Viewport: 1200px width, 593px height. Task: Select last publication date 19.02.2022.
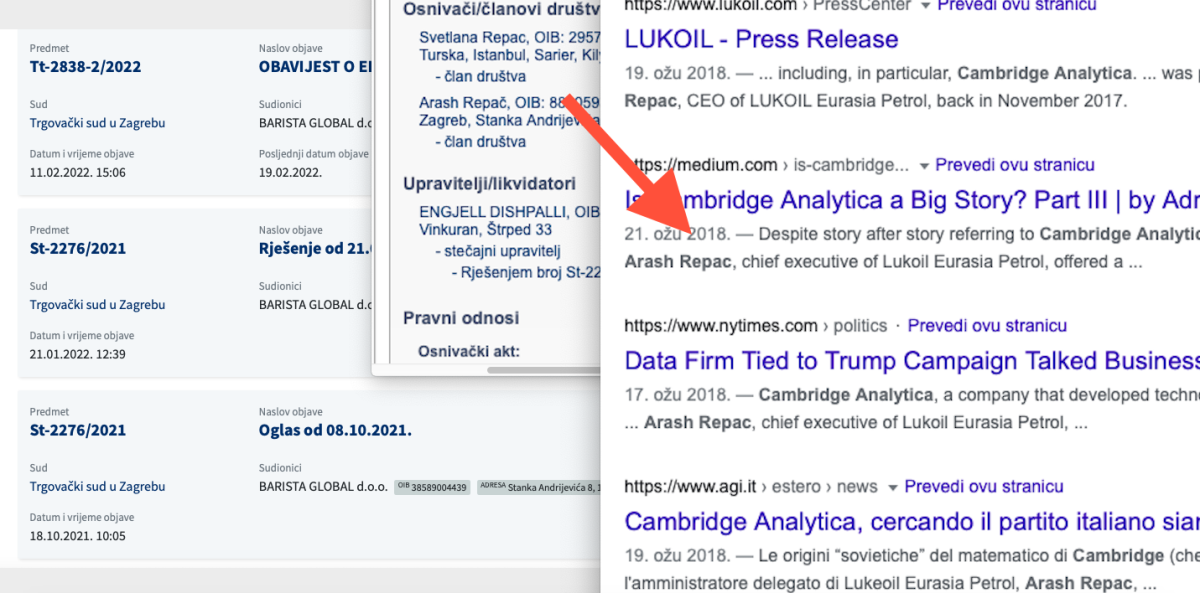[290, 172]
